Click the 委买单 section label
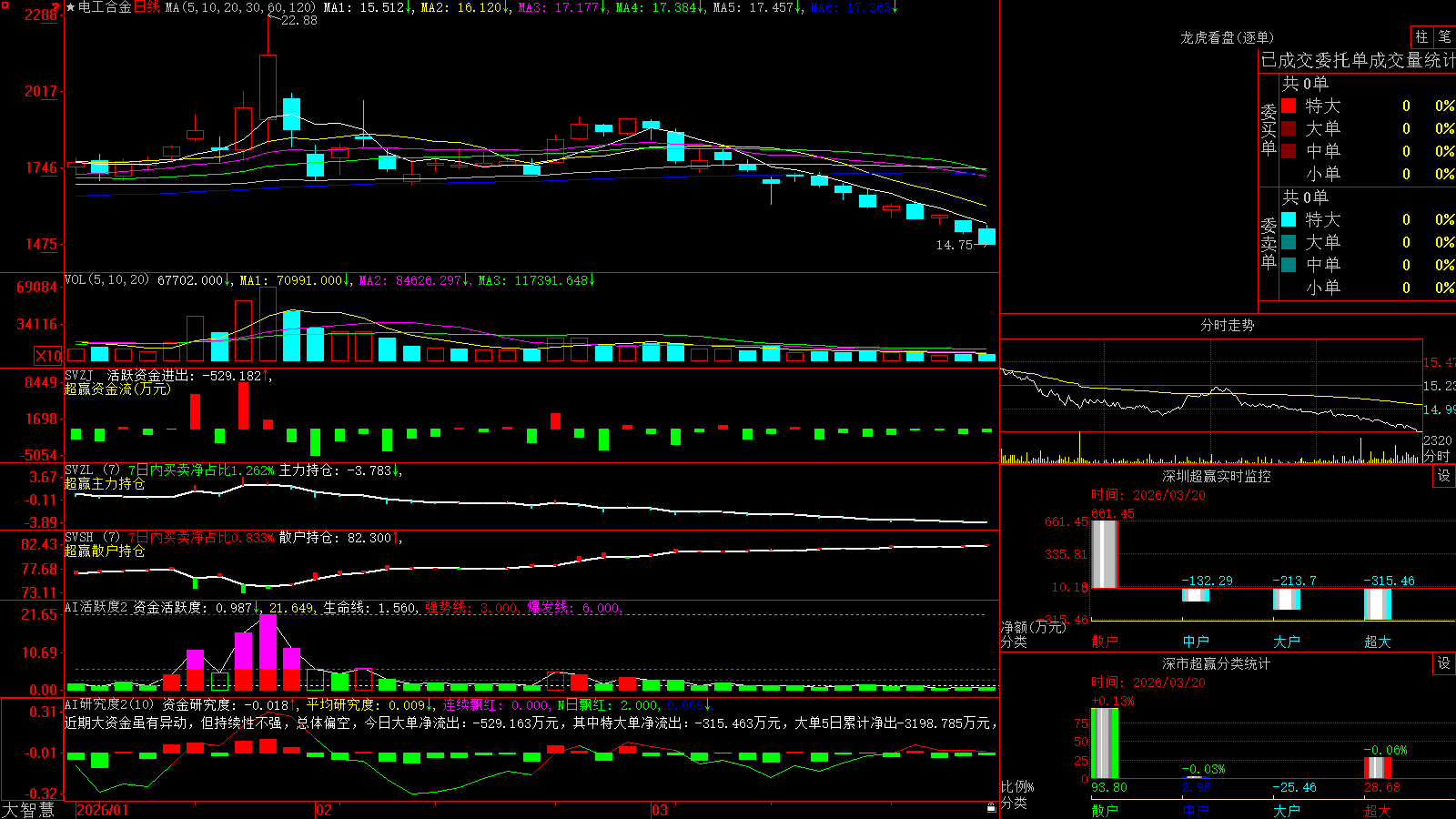Screen dimensions: 1456x819 1269,130
